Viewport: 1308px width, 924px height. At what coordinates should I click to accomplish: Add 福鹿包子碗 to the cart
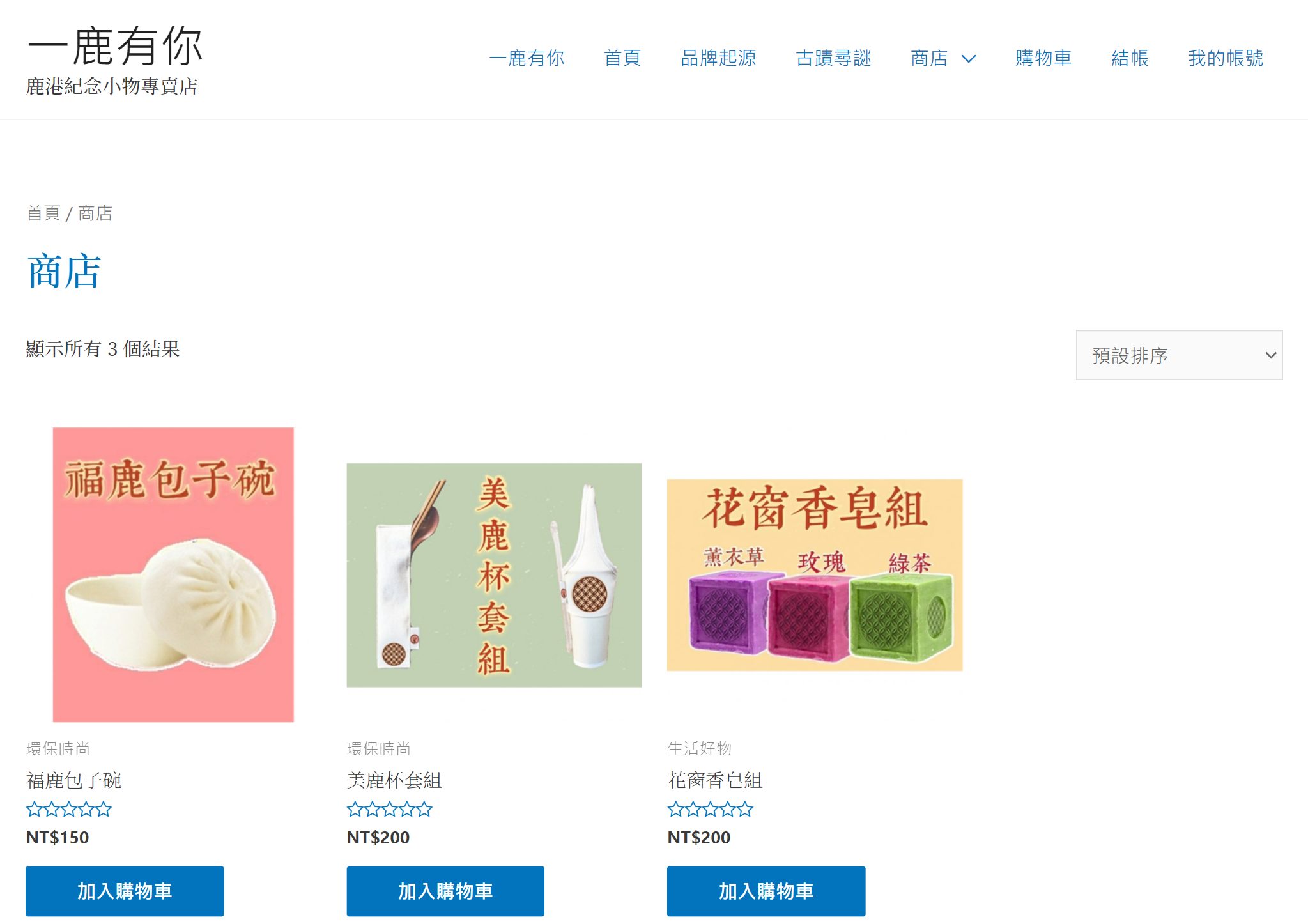tap(125, 891)
